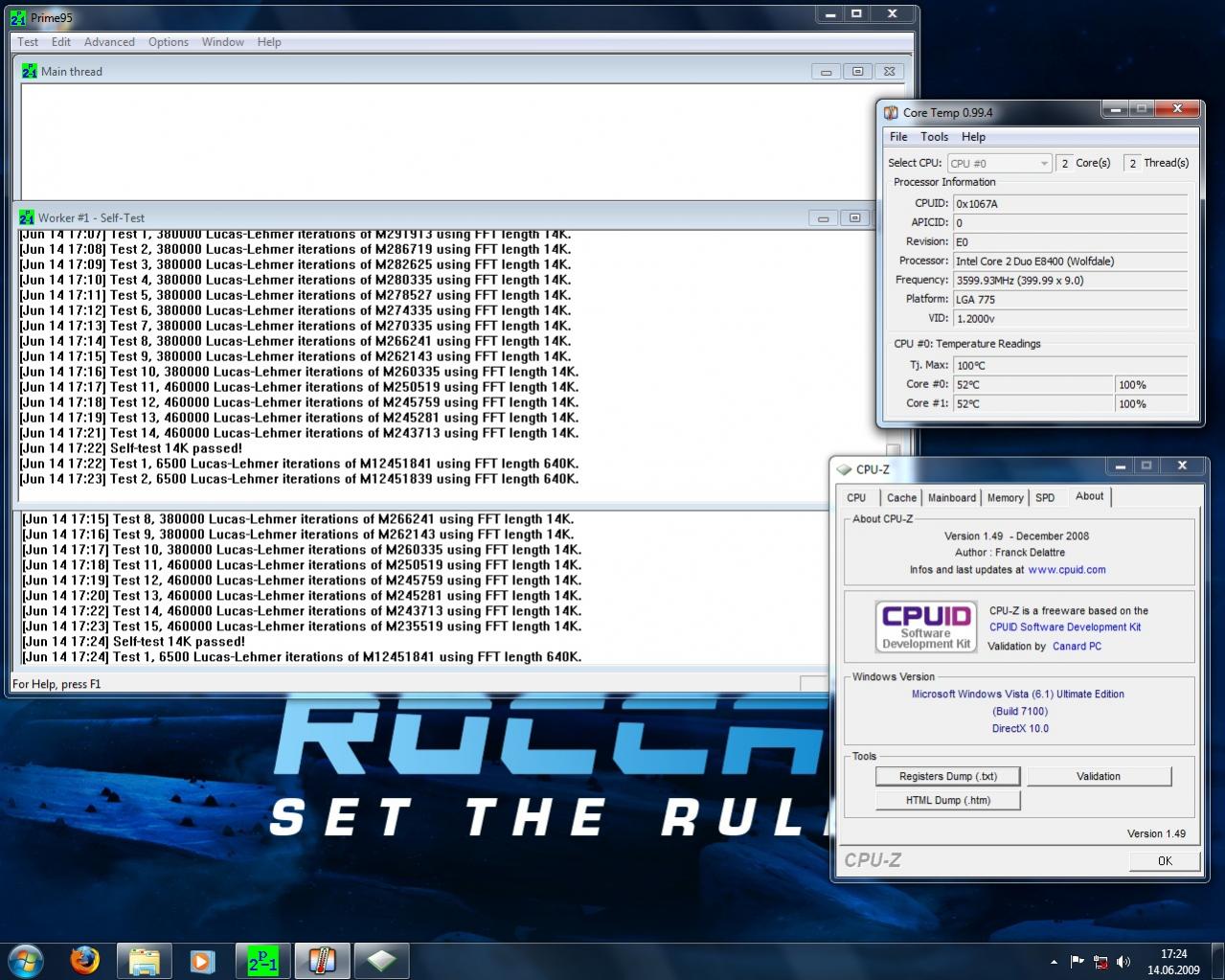Click CPUID Software Development Kit logo
The height and width of the screenshot is (980, 1225).
[925, 626]
